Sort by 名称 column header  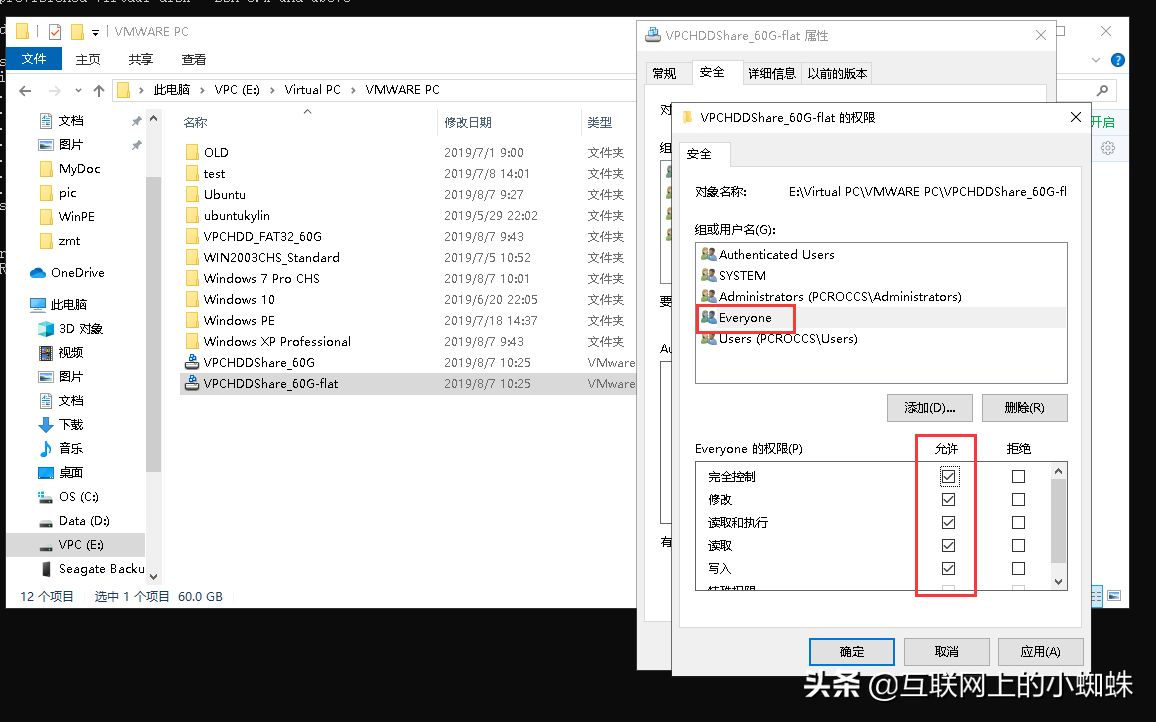[x=195, y=122]
